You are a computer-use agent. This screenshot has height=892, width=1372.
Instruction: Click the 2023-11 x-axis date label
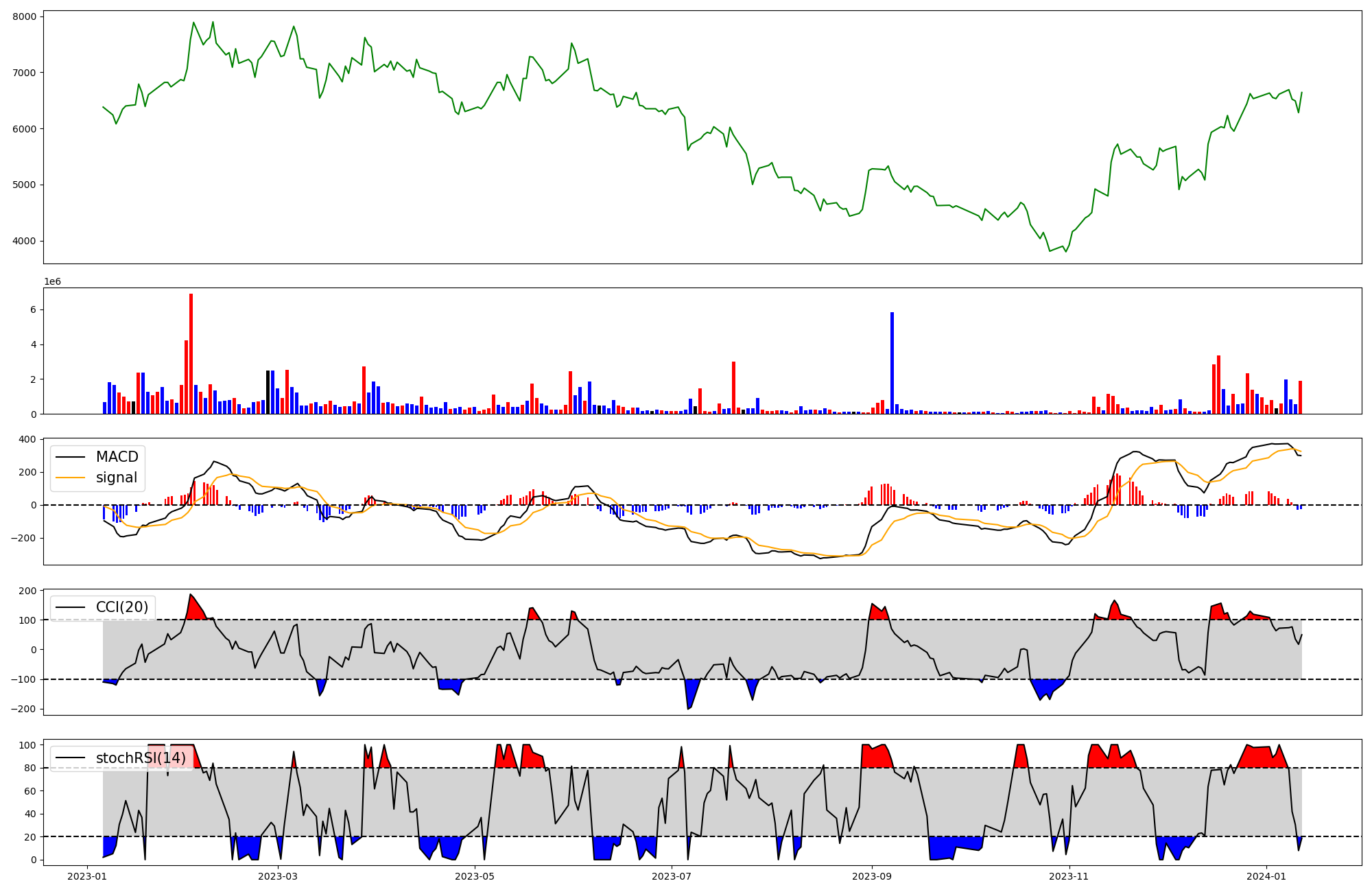pos(1069,876)
